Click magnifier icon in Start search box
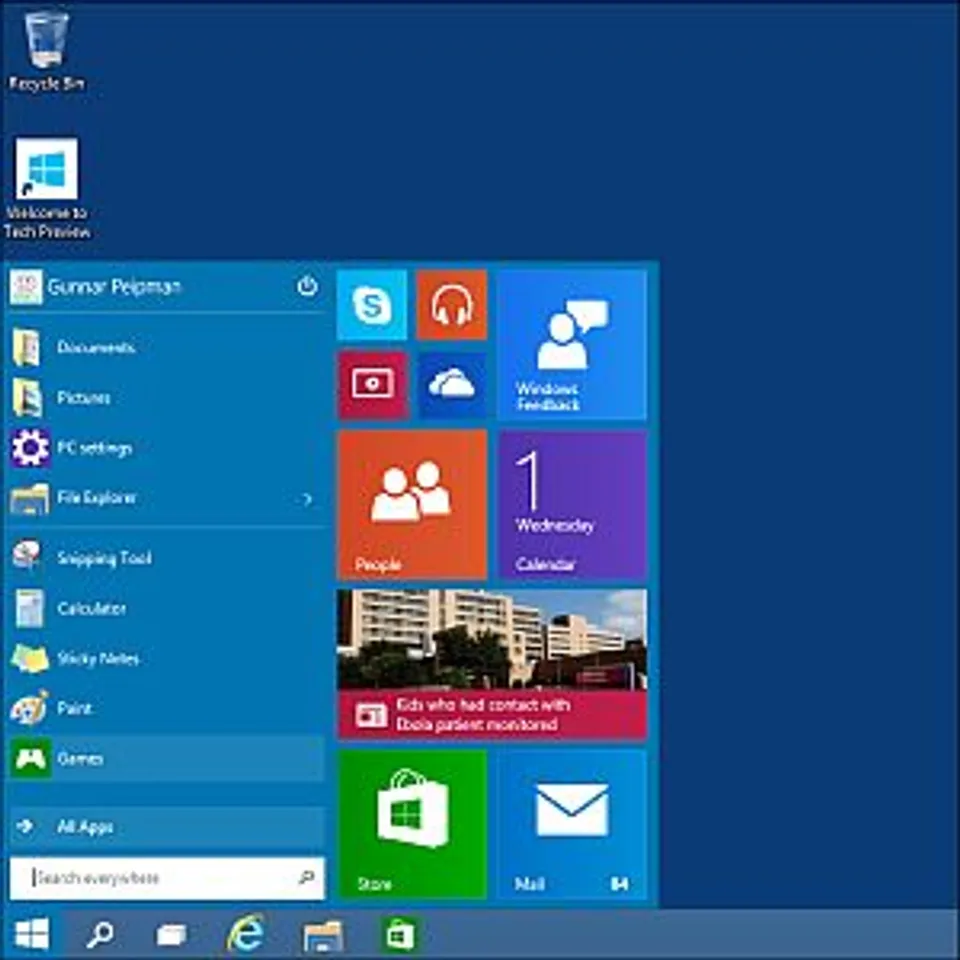The width and height of the screenshot is (960, 960). click(x=307, y=878)
